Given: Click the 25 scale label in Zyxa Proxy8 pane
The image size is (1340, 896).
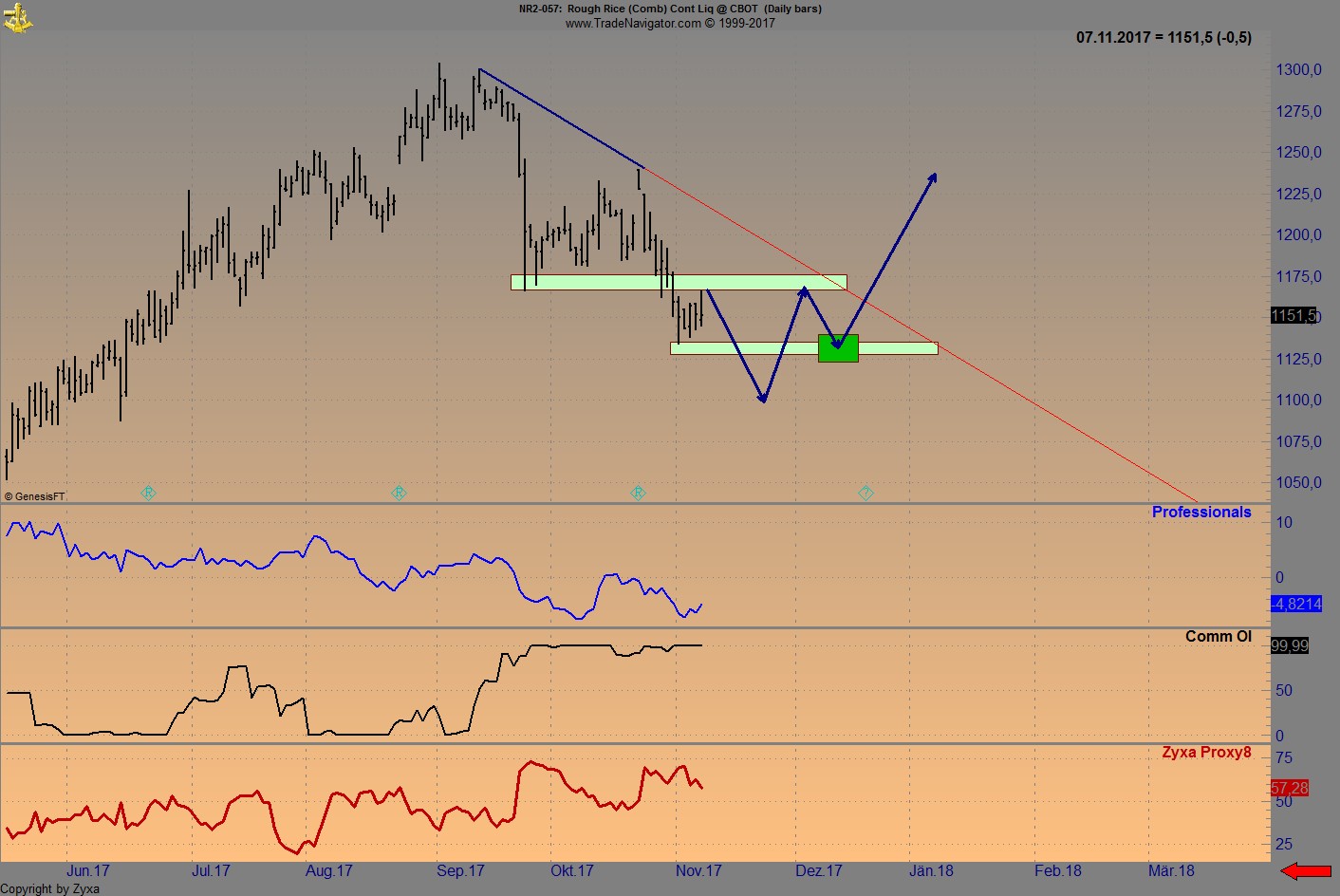Looking at the screenshot, I should (1284, 844).
